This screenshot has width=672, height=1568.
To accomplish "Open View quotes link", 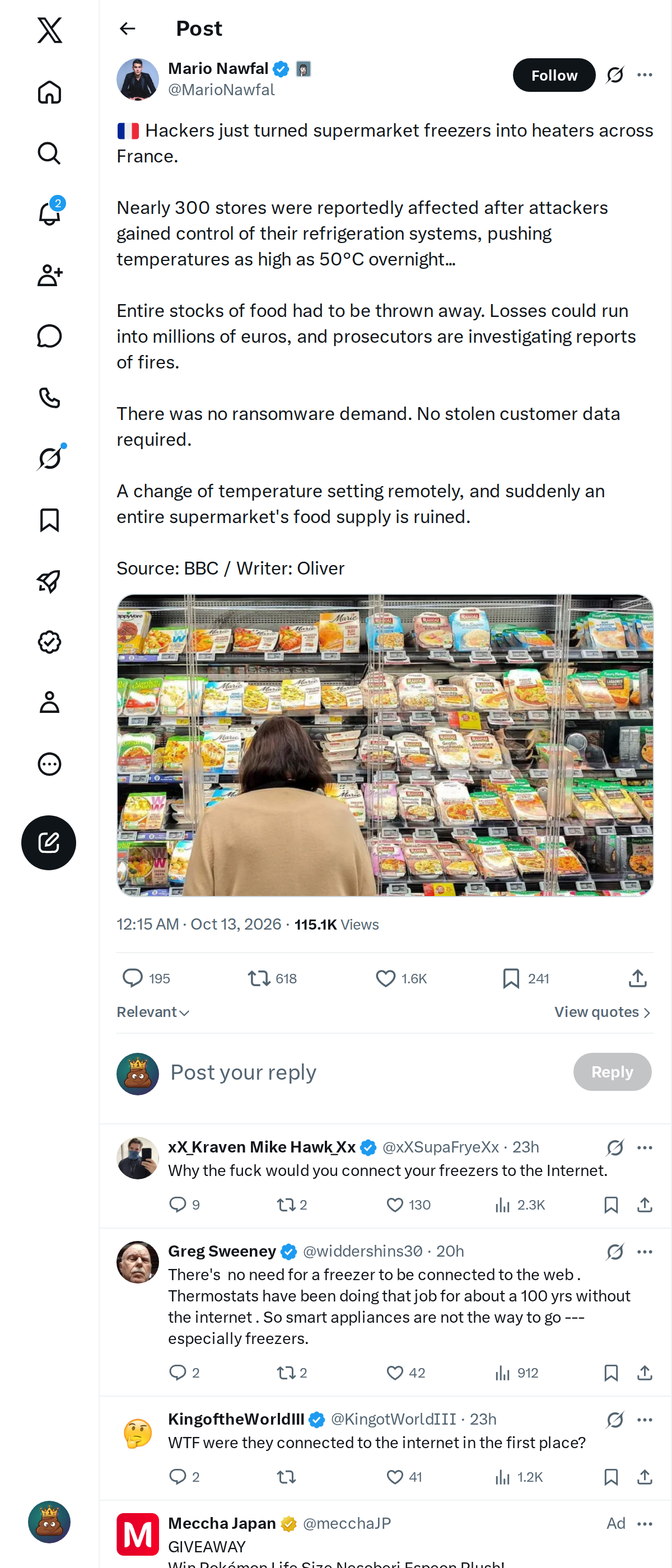I will pyautogui.click(x=603, y=1012).
